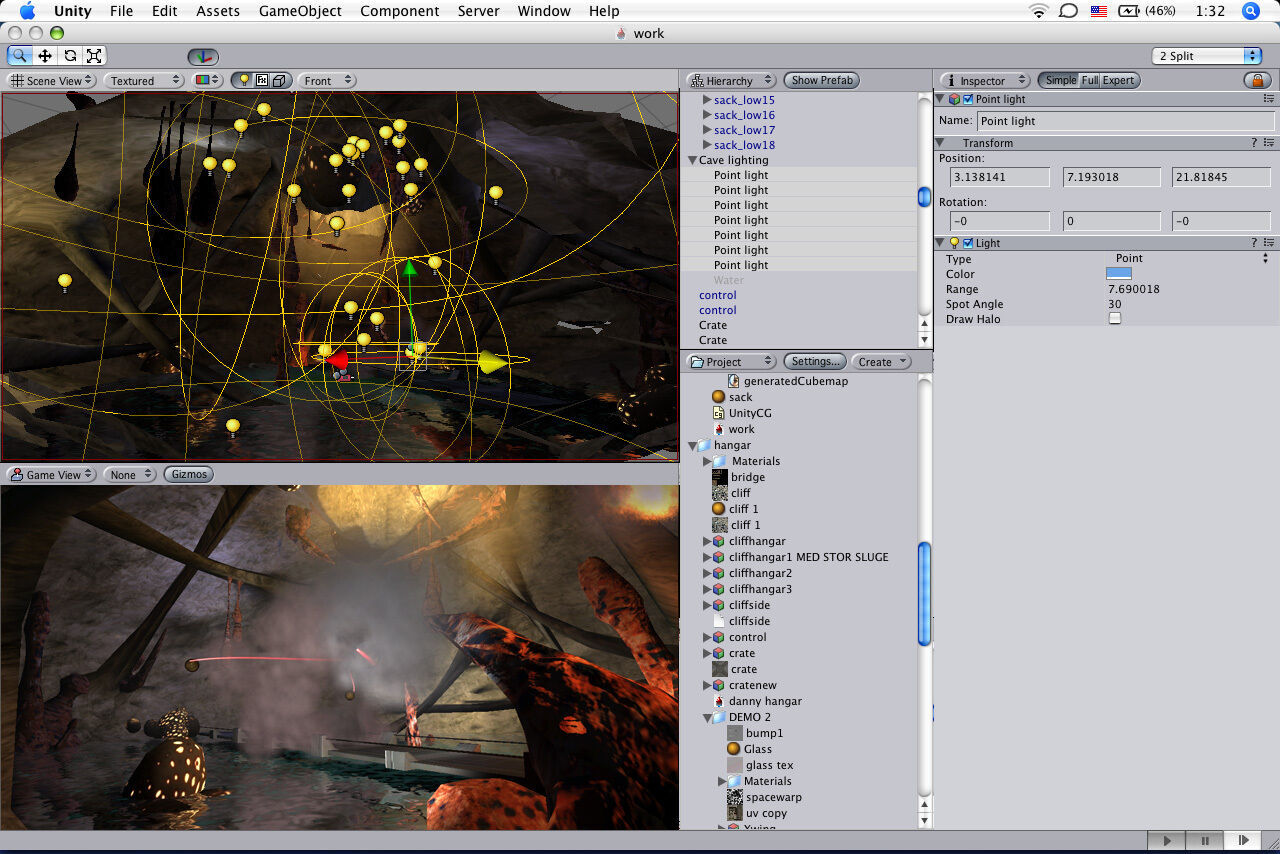Click the lightbulb lighting icon in Scene View
Screen dimensions: 1280x854
[x=243, y=81]
